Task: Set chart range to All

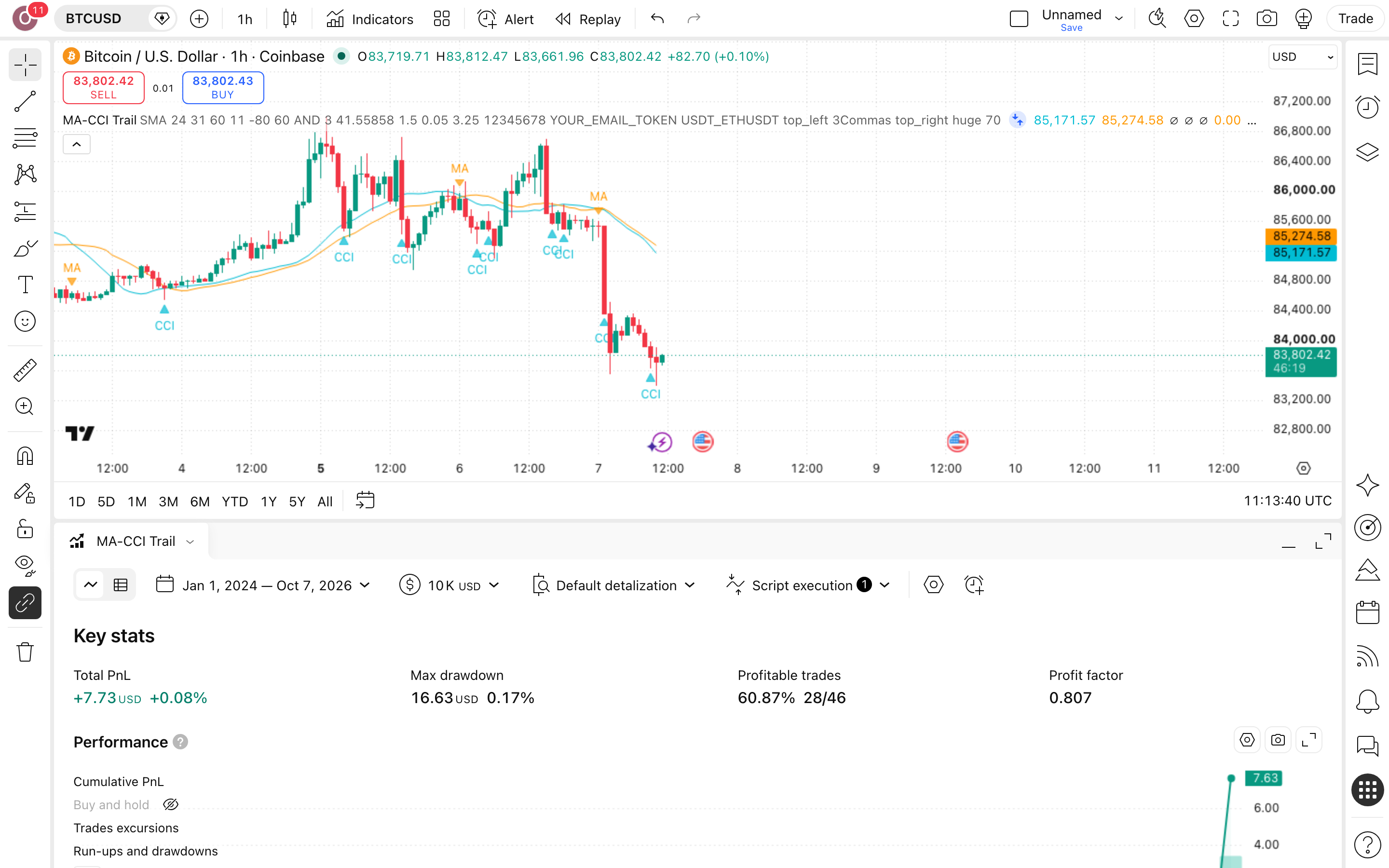Action: click(325, 501)
